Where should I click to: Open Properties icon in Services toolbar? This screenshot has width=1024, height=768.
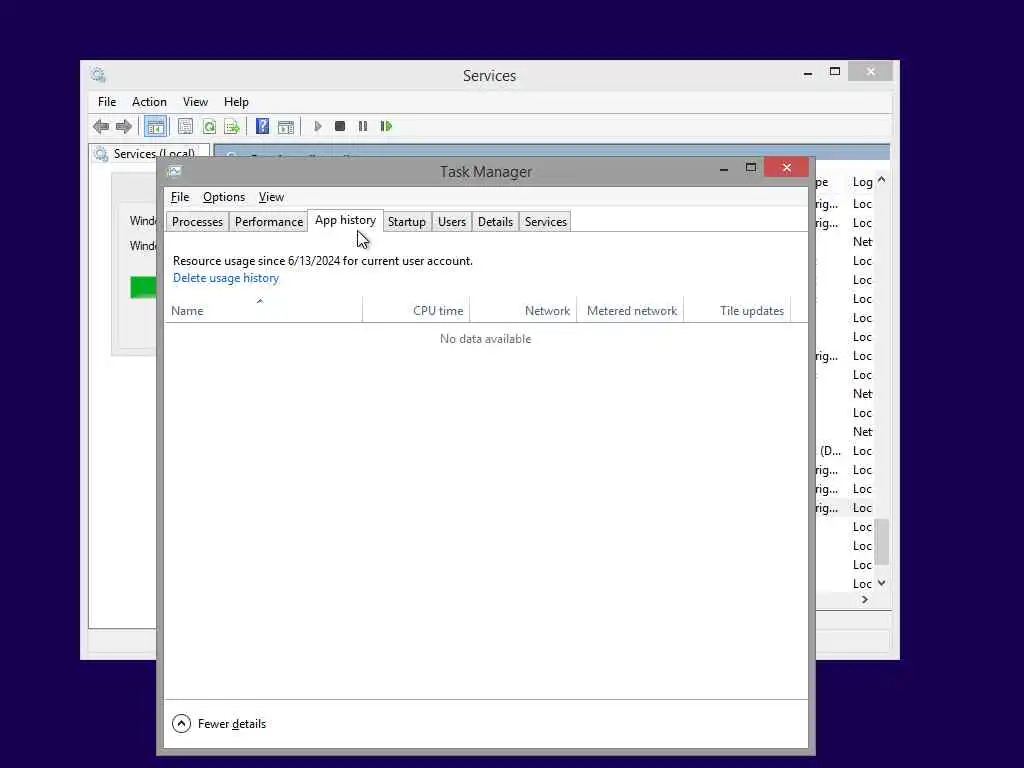click(185, 126)
